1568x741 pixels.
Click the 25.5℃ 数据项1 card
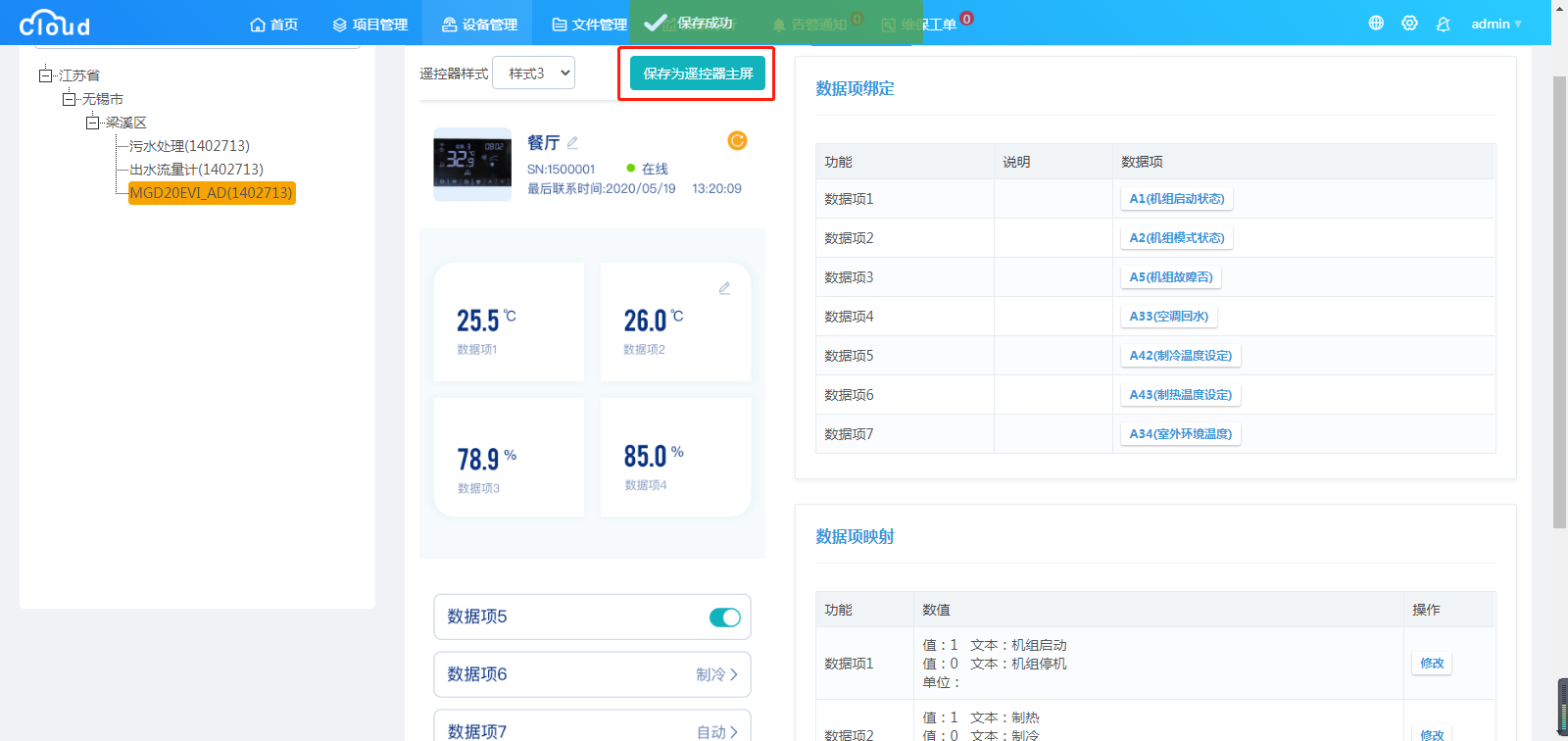click(x=509, y=321)
